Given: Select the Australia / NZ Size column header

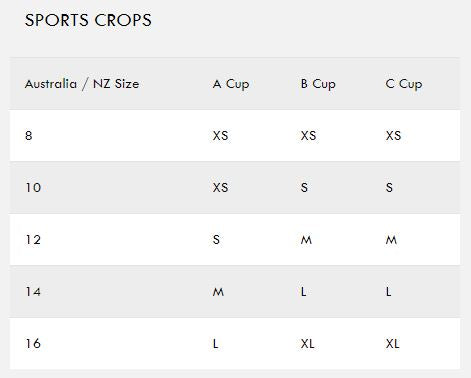Looking at the screenshot, I should [82, 84].
